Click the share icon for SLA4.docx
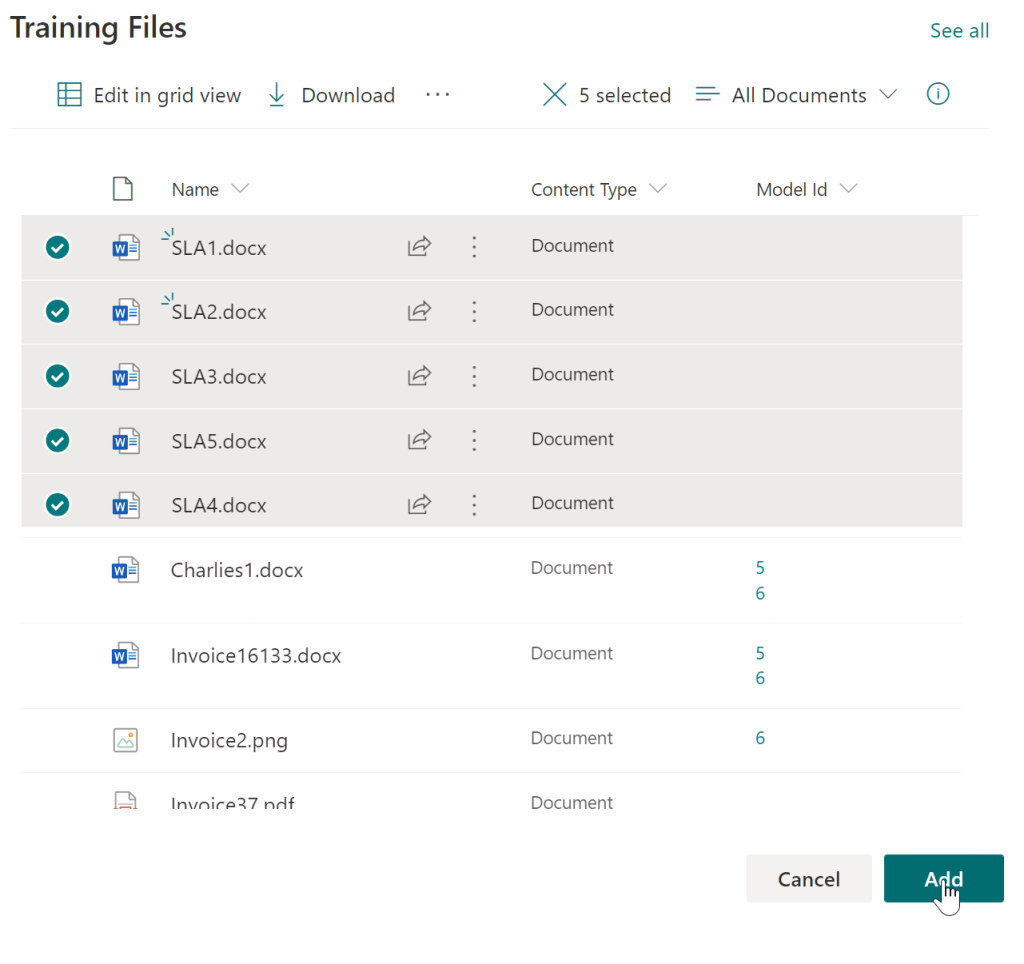Viewport: 1024px width, 964px height. pyautogui.click(x=419, y=505)
